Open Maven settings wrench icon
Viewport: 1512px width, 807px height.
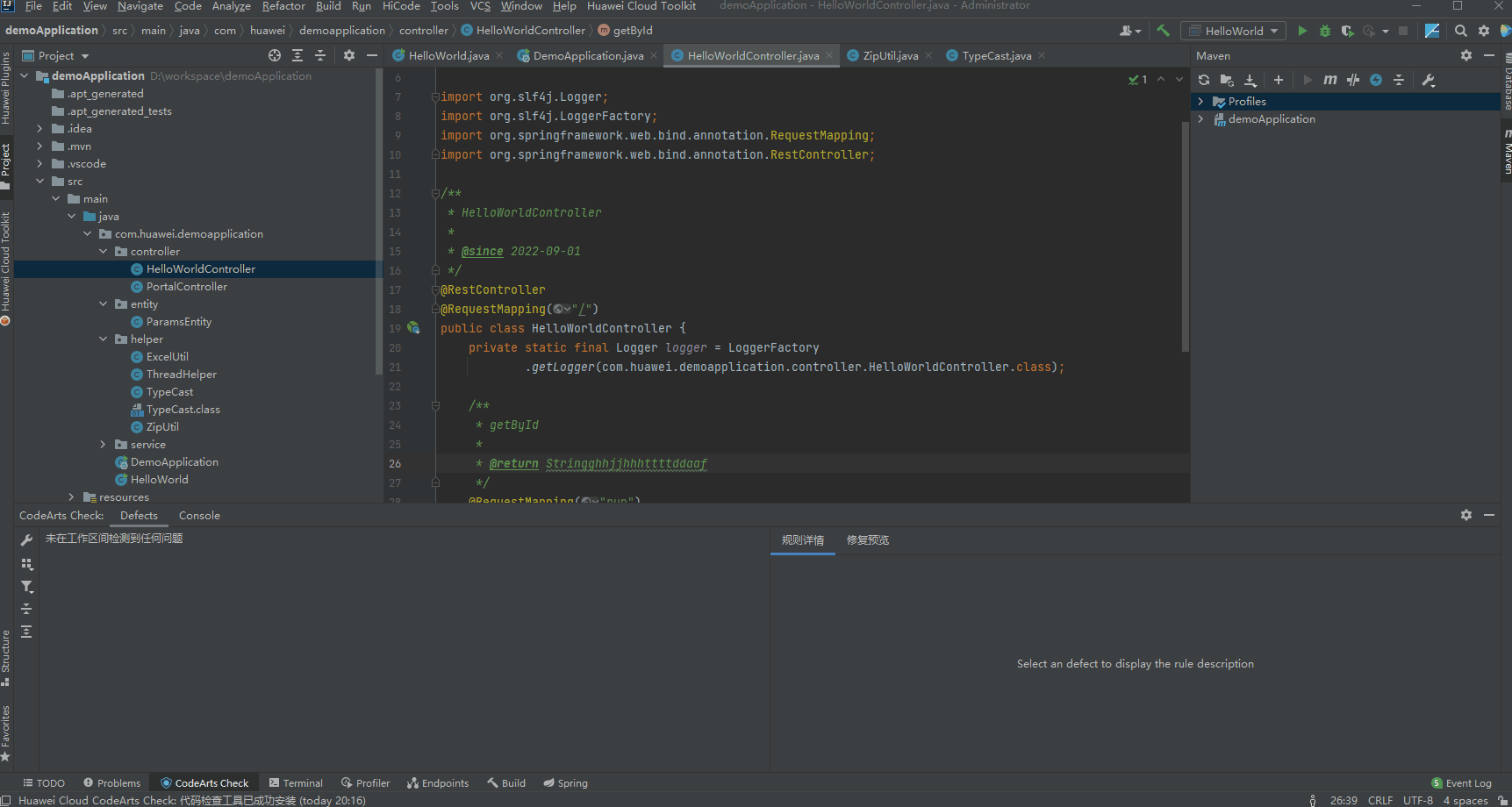[x=1429, y=80]
